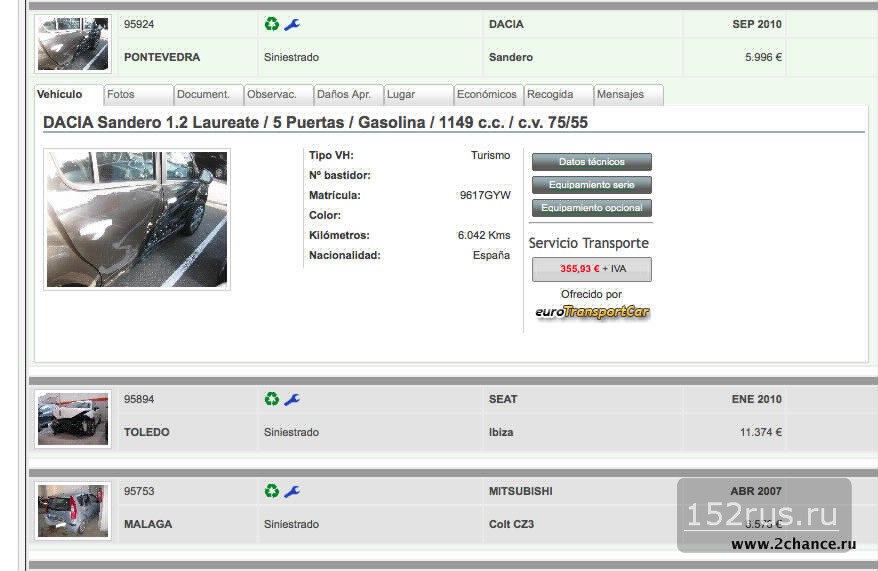Click the green recycle icon in the Mitsubishi row

click(272, 491)
